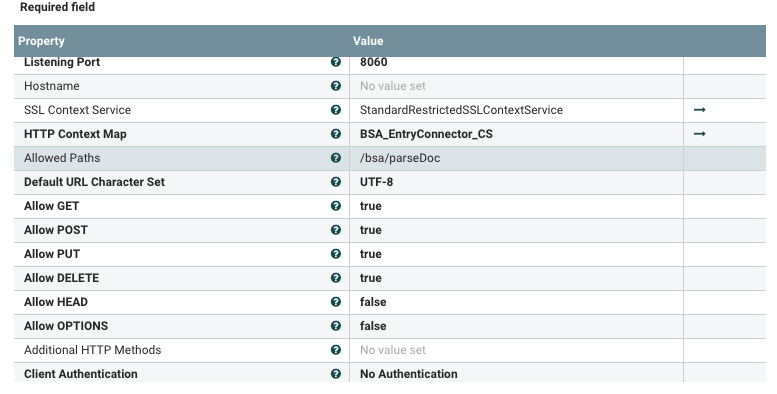Click help icon for Additional HTTP Methods
Viewport: 777px width, 394px height.
coord(335,350)
